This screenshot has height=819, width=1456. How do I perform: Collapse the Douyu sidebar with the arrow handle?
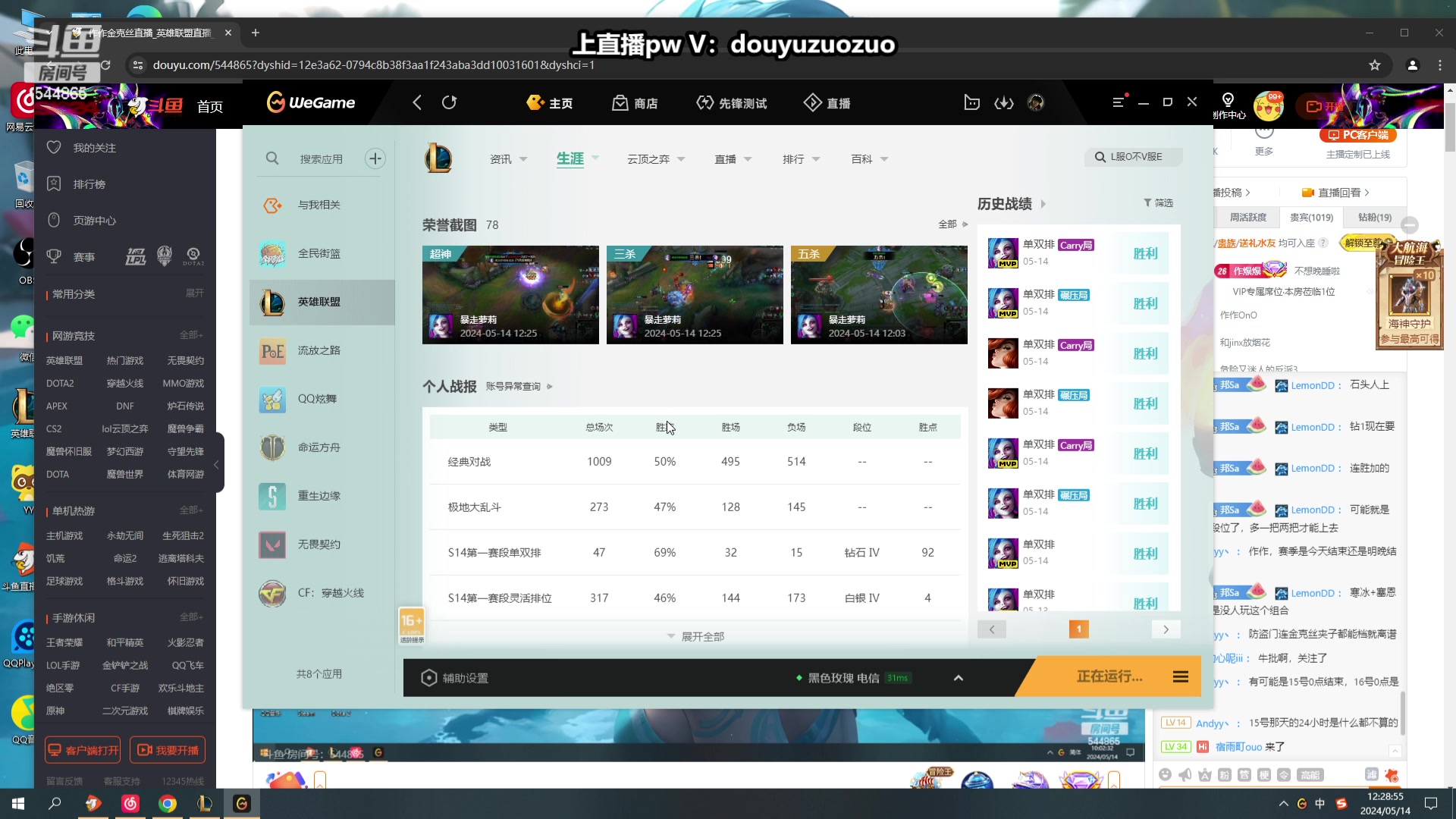[217, 464]
